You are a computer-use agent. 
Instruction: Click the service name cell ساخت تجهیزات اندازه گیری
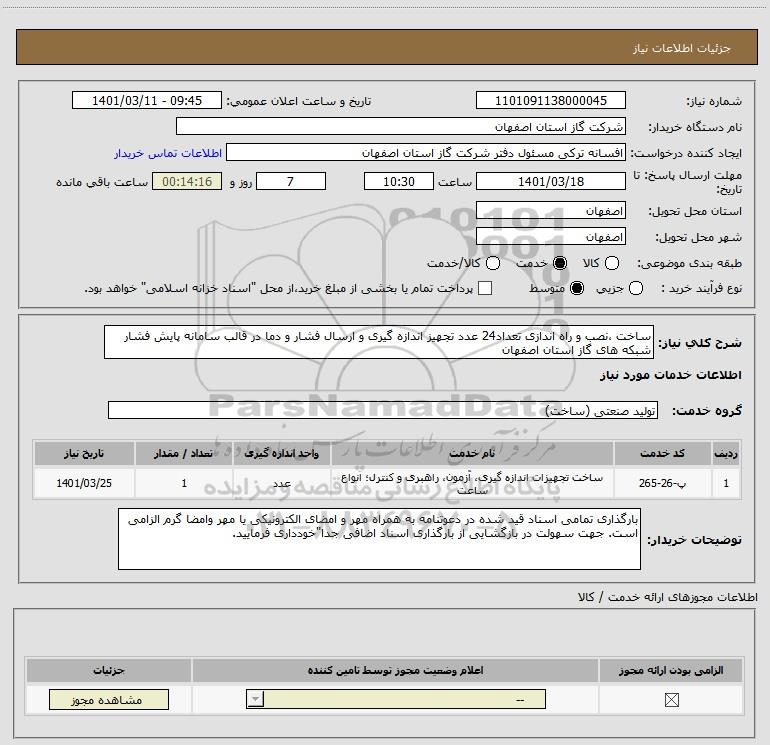(x=472, y=483)
